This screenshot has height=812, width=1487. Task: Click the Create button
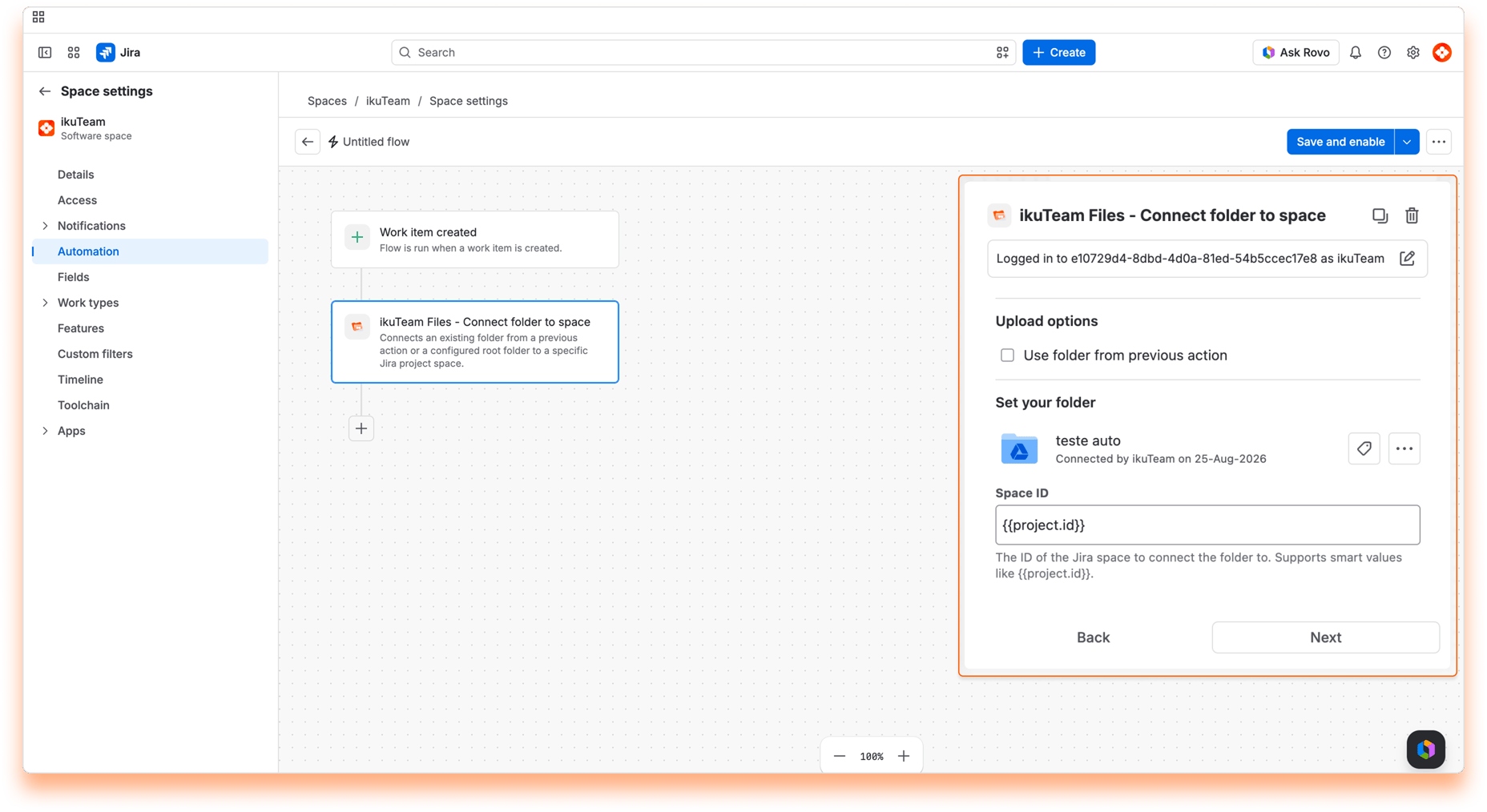pos(1058,52)
